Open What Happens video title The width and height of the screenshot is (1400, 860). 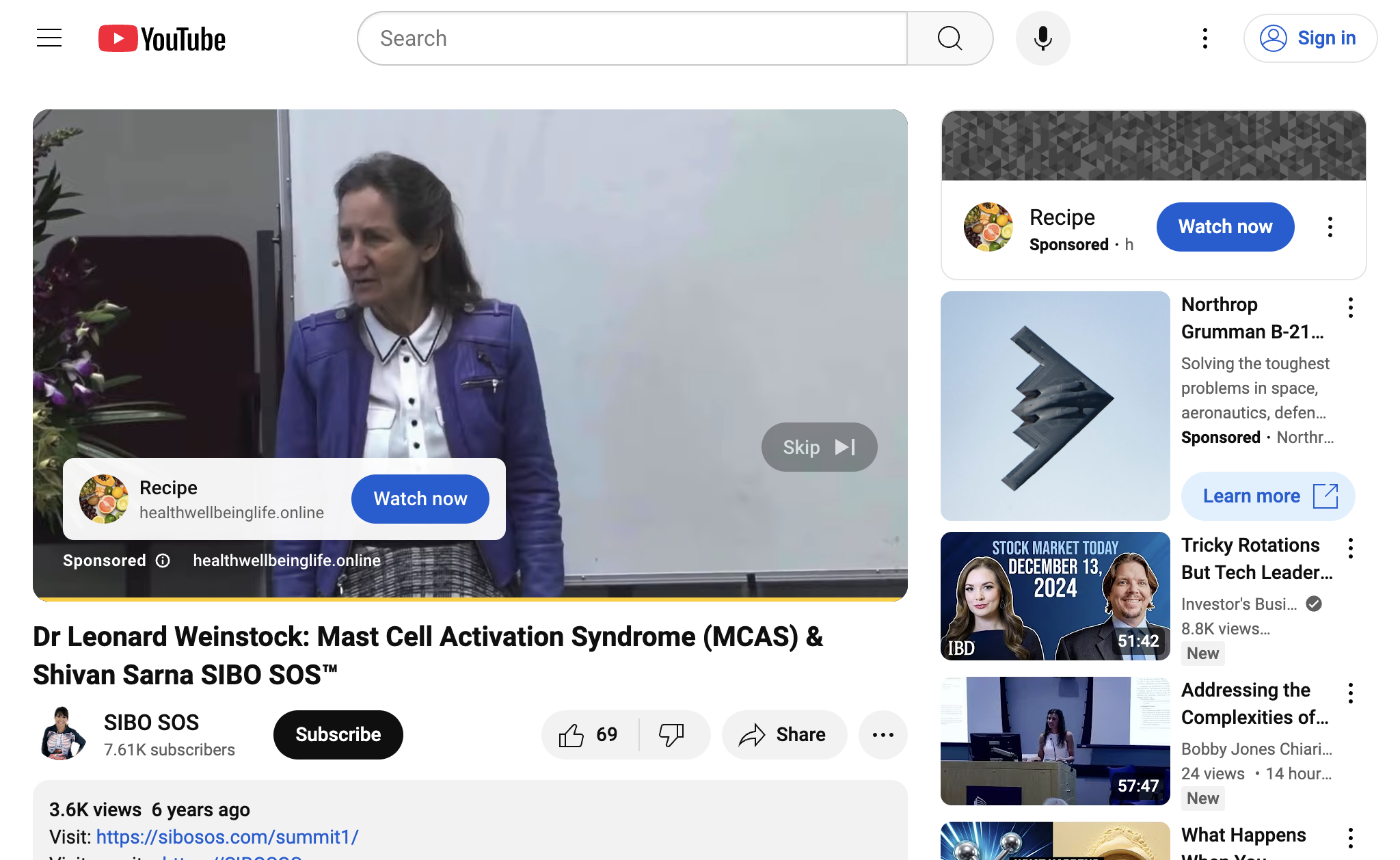[1243, 842]
